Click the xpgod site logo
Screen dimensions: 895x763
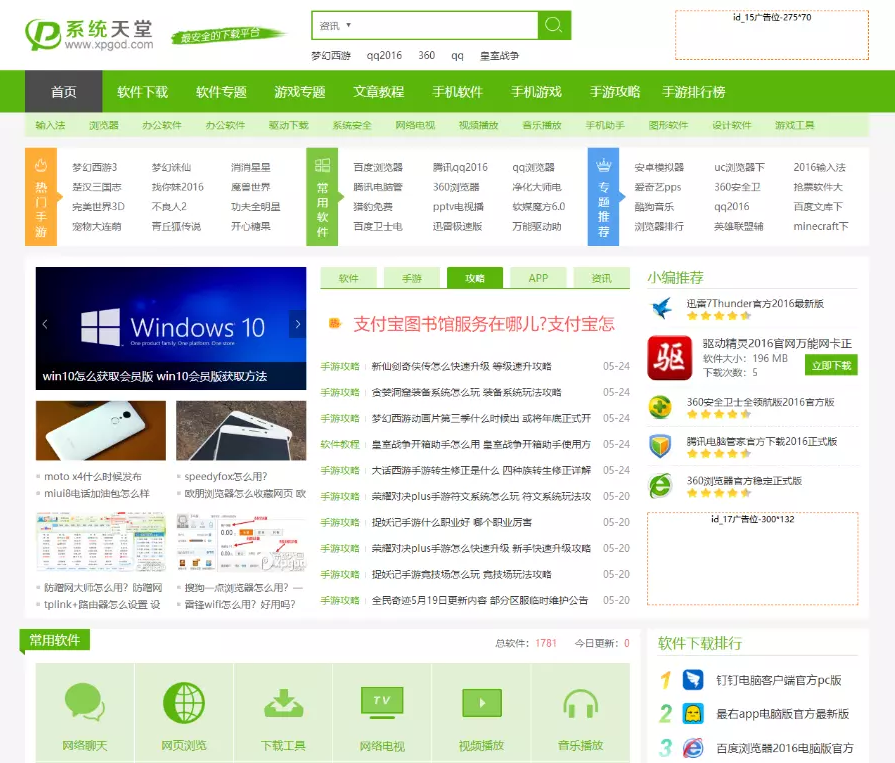(89, 34)
